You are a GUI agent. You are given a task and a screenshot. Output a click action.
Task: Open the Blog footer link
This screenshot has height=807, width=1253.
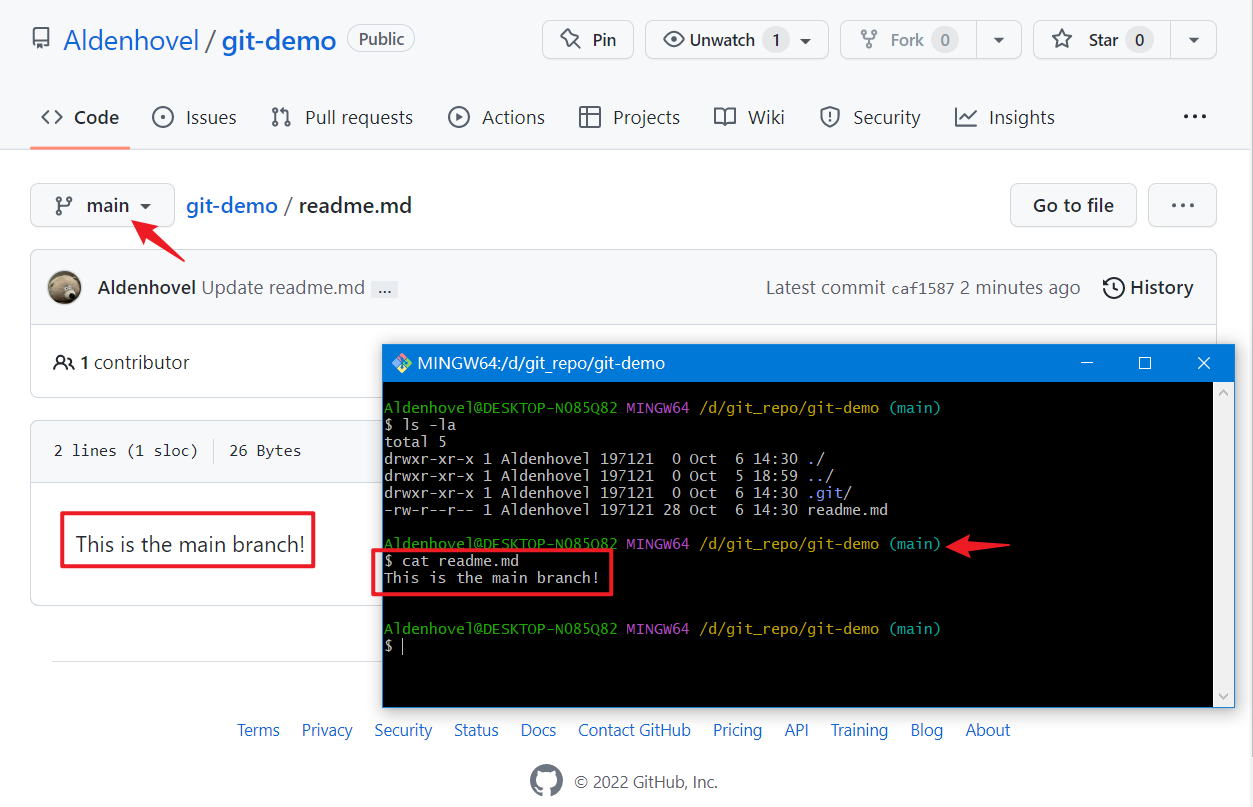click(x=926, y=730)
